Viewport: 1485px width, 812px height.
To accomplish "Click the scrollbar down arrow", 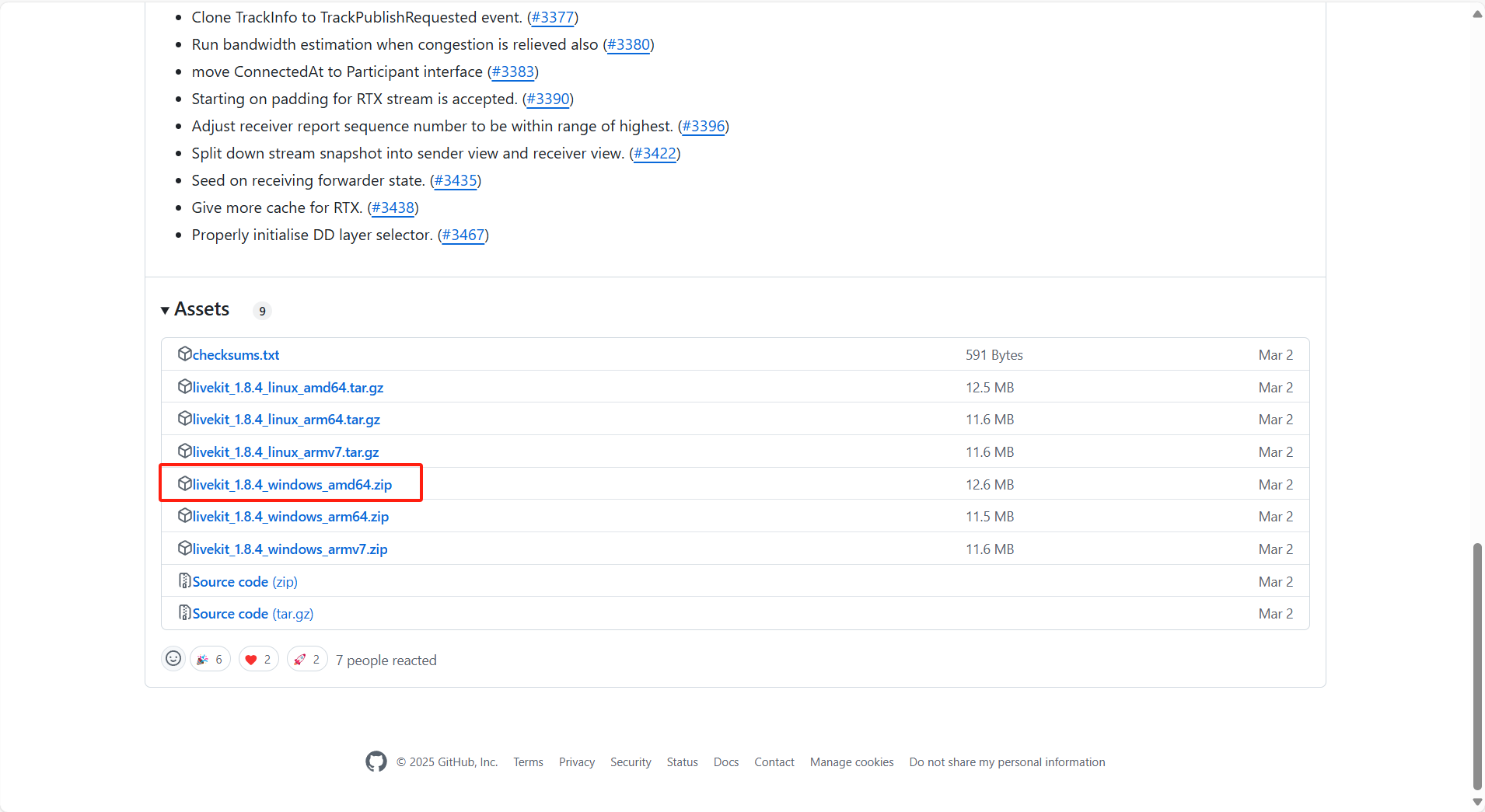I will pyautogui.click(x=1477, y=802).
